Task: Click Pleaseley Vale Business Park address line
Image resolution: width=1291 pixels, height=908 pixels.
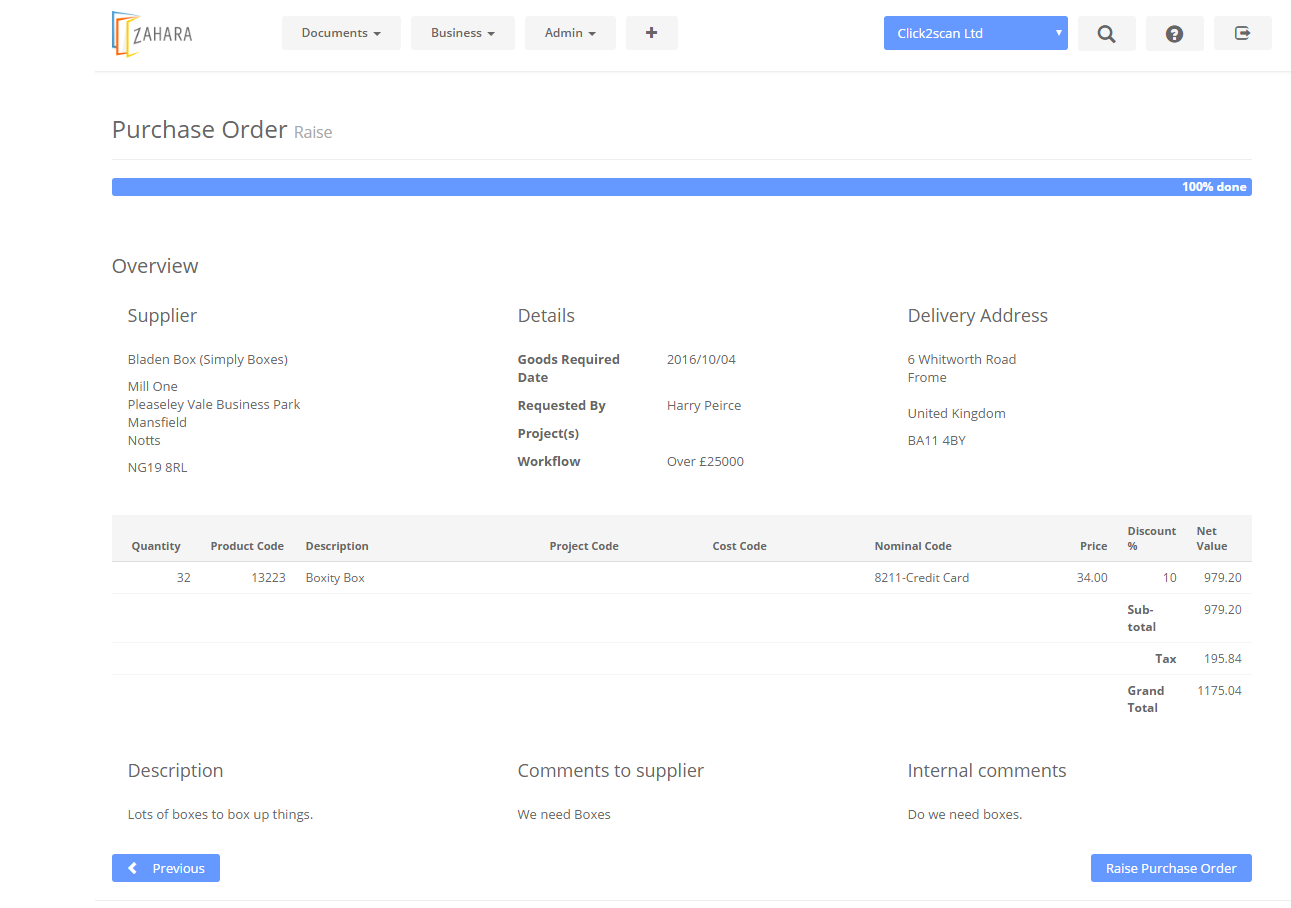Action: [x=214, y=404]
